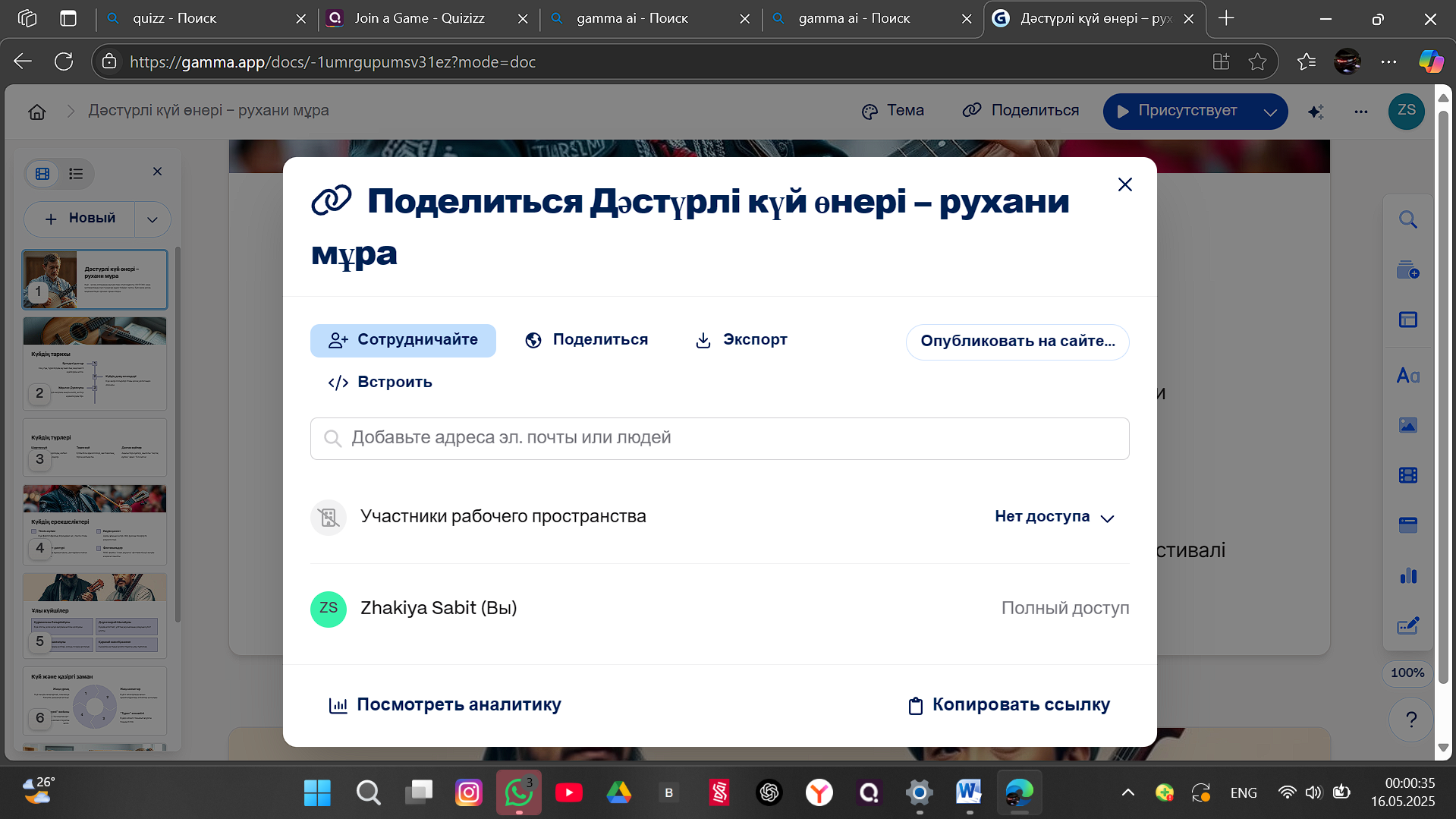Image resolution: width=1456 pixels, height=819 pixels.
Task: Expand the Присутствует dropdown arrow
Action: 1270,112
